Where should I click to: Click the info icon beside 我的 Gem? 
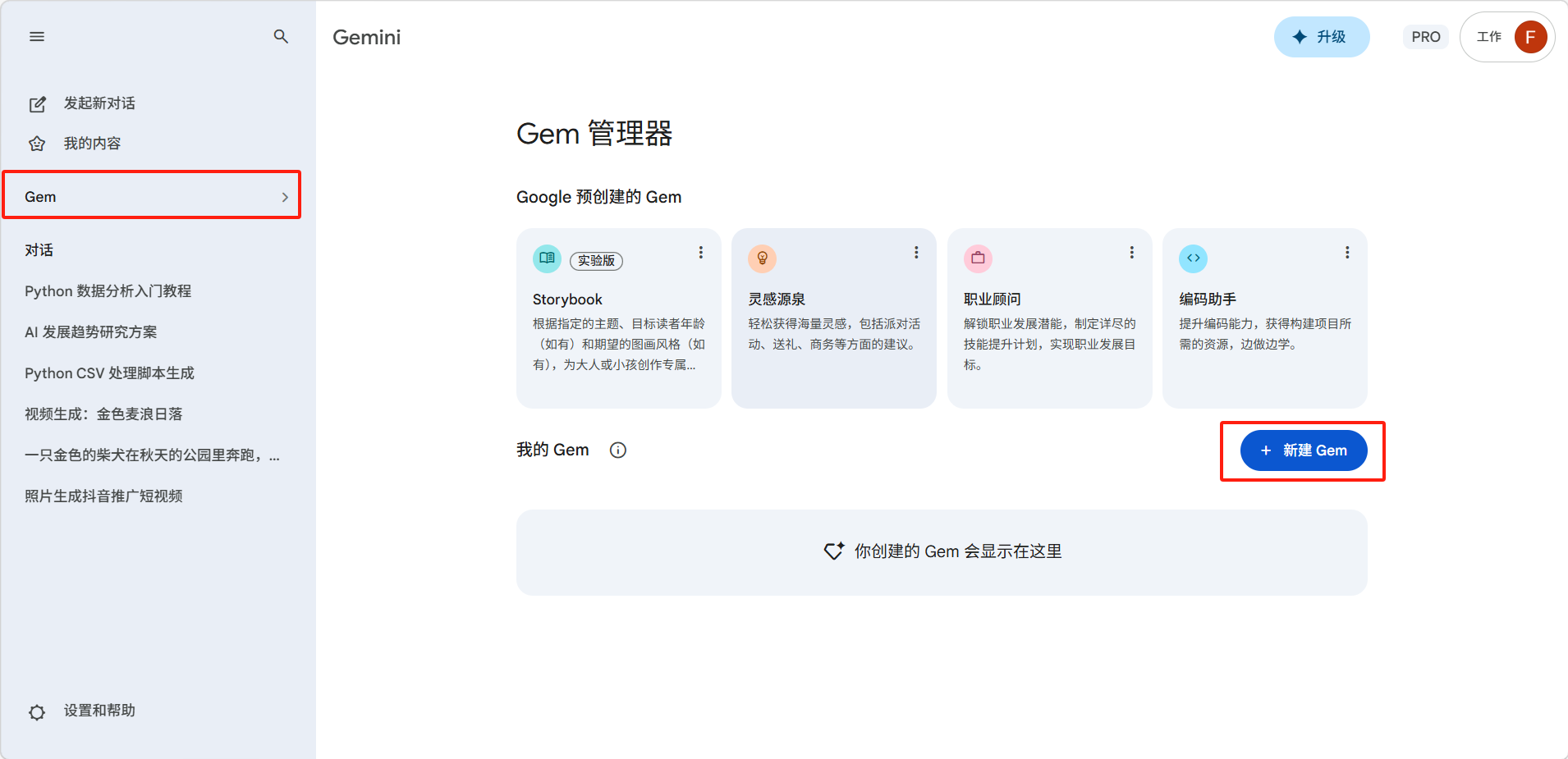(x=618, y=450)
